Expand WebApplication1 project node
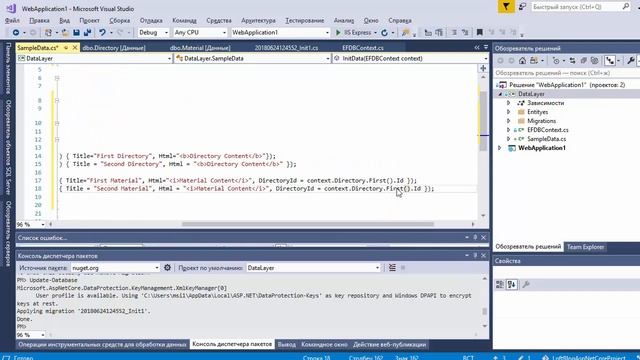 [500, 148]
